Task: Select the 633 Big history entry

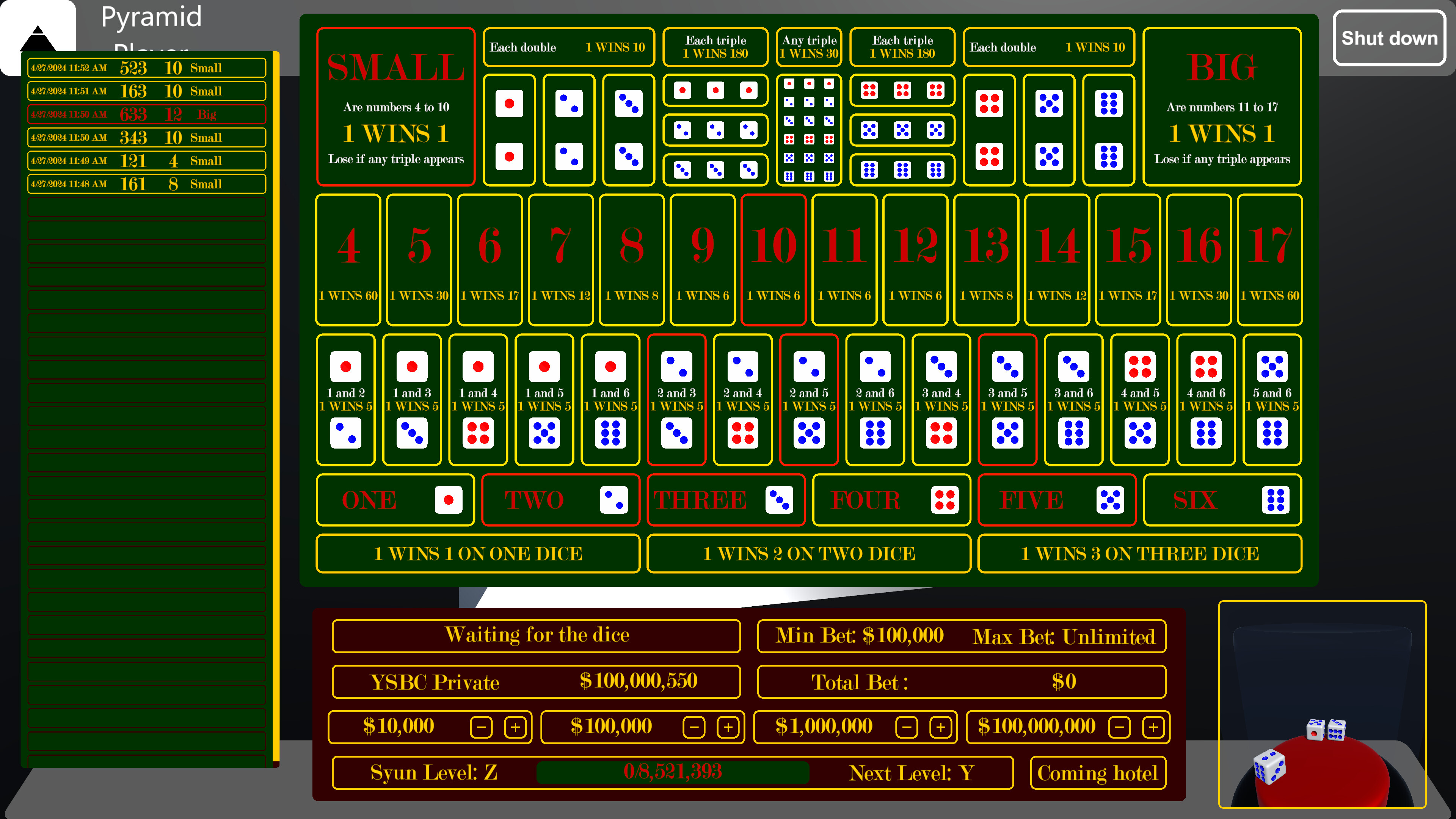Action: click(146, 114)
